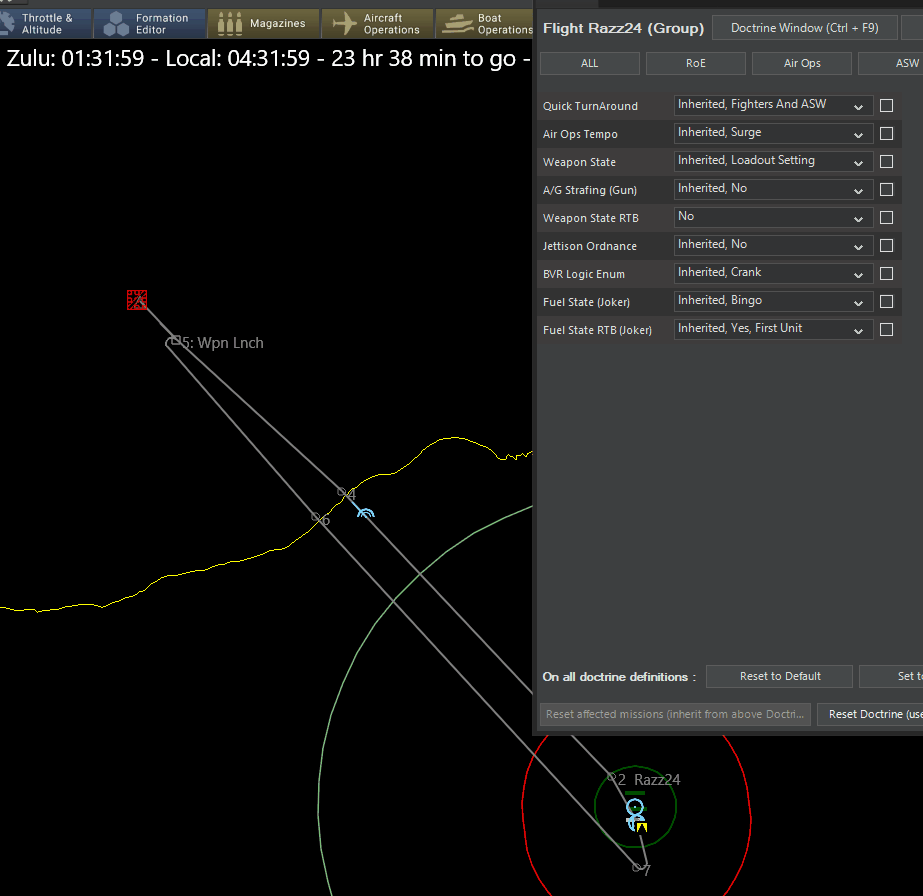Click the Doctrine Window (Ctrl + F9) button
Viewport: 923px width, 896px height.
coord(805,28)
